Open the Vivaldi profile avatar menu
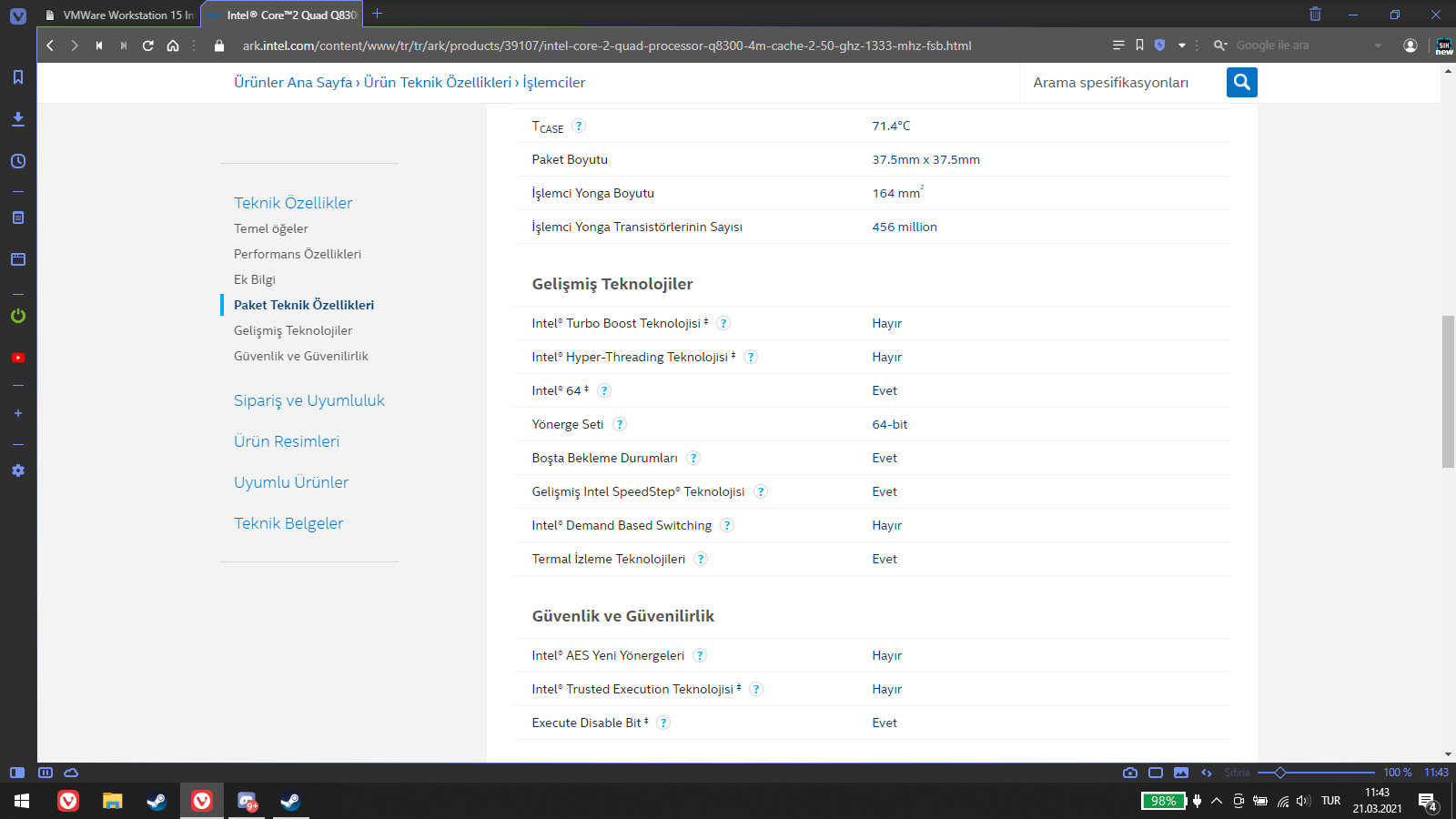Image resolution: width=1456 pixels, height=819 pixels. 1410,45
